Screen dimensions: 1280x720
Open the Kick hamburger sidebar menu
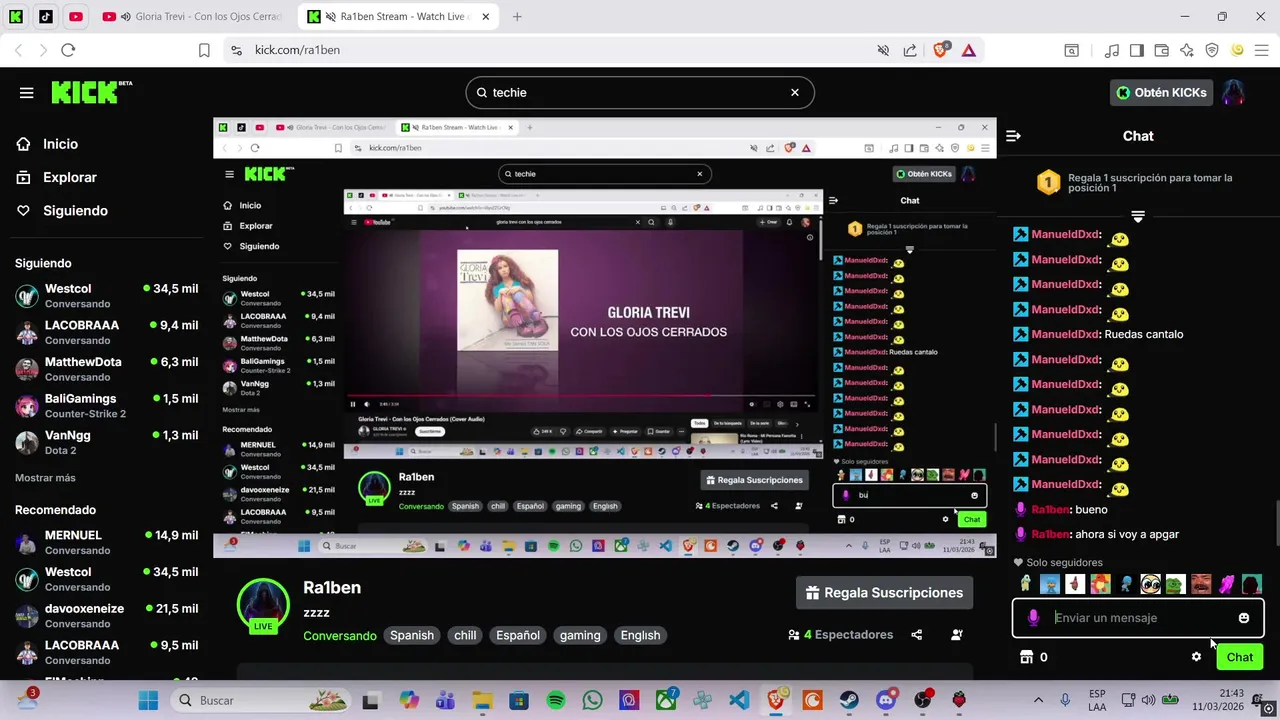[x=26, y=93]
